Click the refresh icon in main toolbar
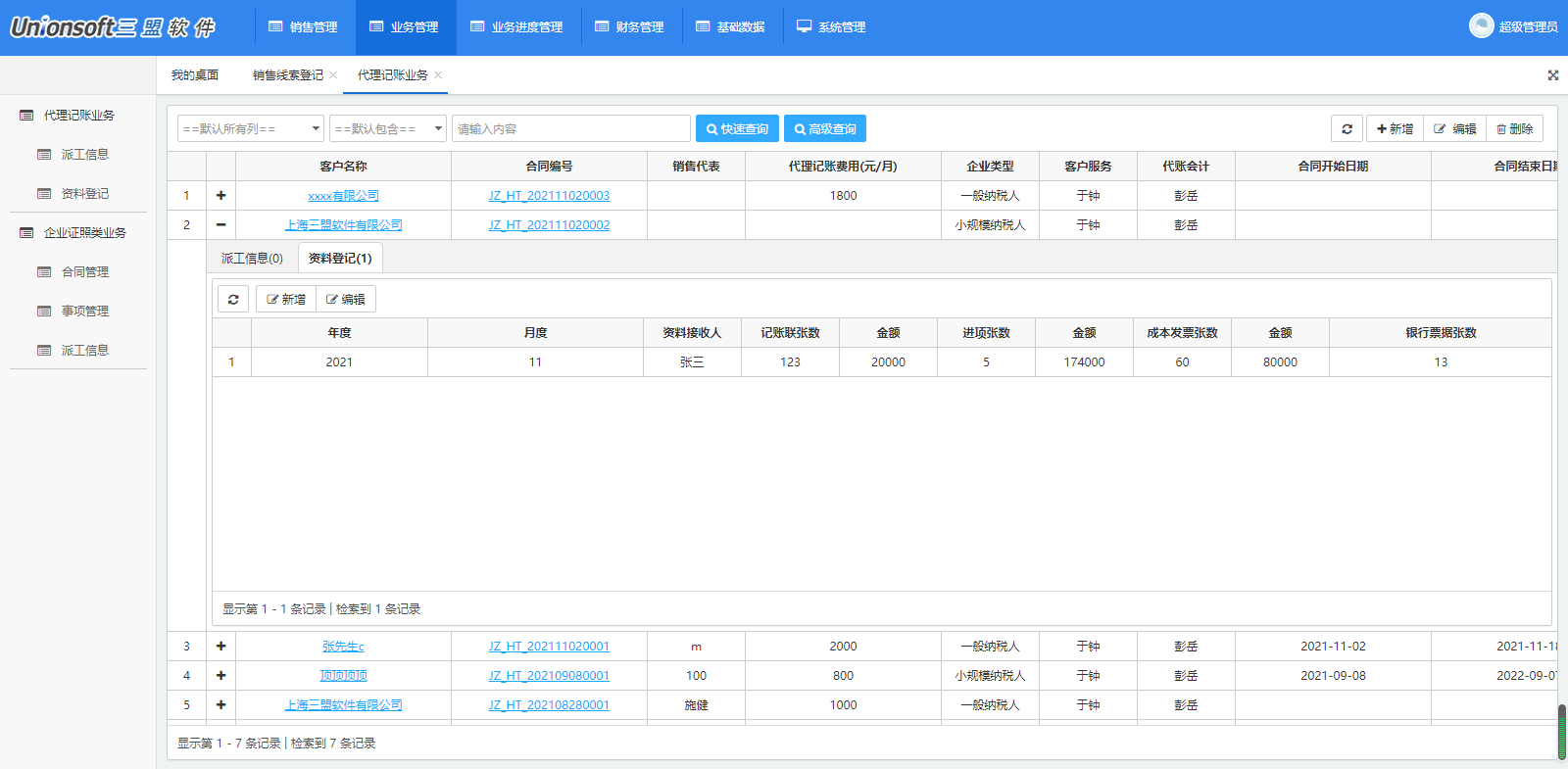This screenshot has width=1568, height=769. click(1347, 128)
